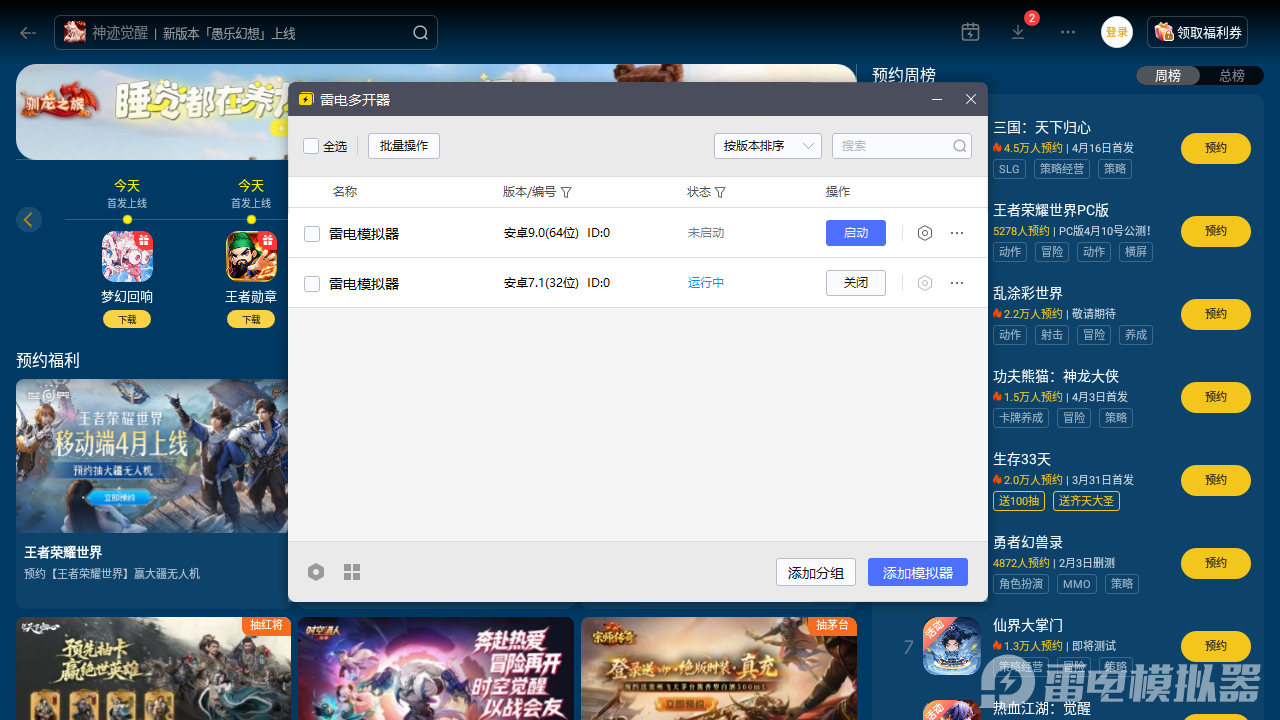Reserve 王者荣耀世界PC版 with 预约
This screenshot has height=720, width=1280.
pyautogui.click(x=1216, y=231)
